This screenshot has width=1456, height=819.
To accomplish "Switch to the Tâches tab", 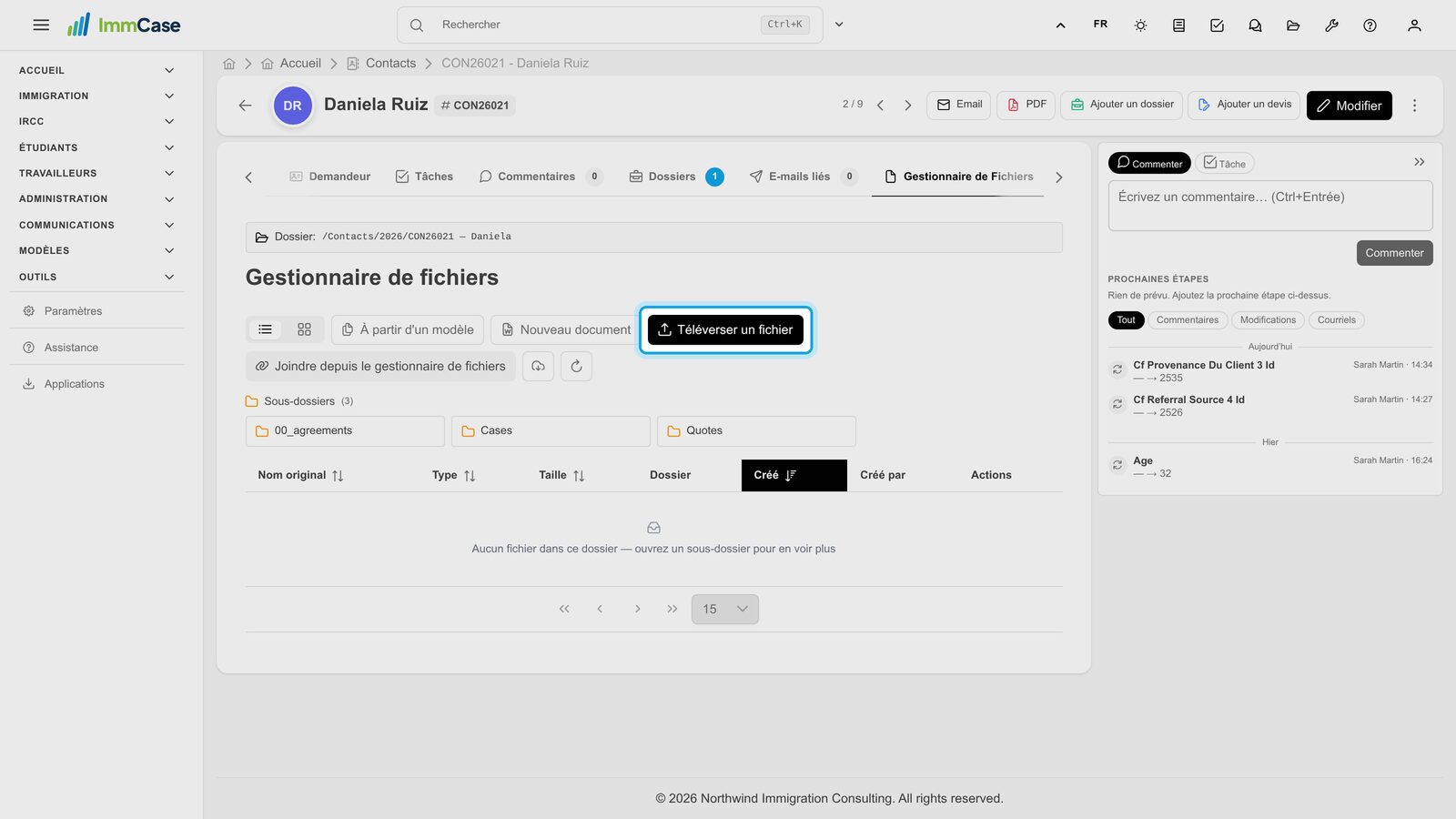I will pos(424,177).
